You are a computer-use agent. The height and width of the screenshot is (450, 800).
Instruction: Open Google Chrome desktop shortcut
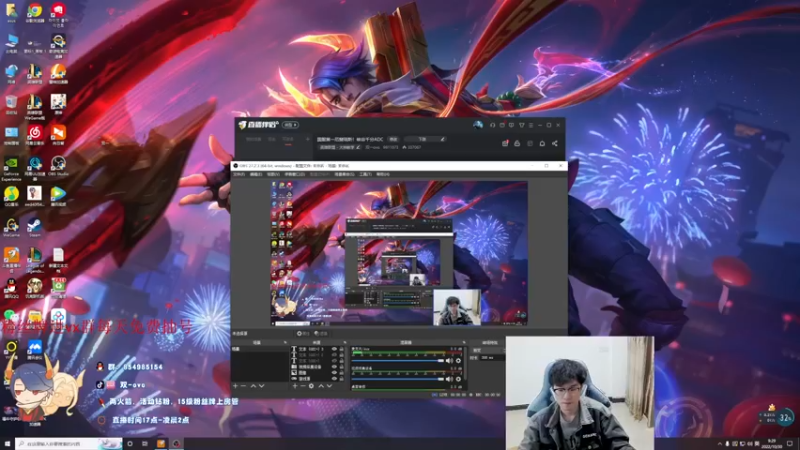click(x=35, y=14)
